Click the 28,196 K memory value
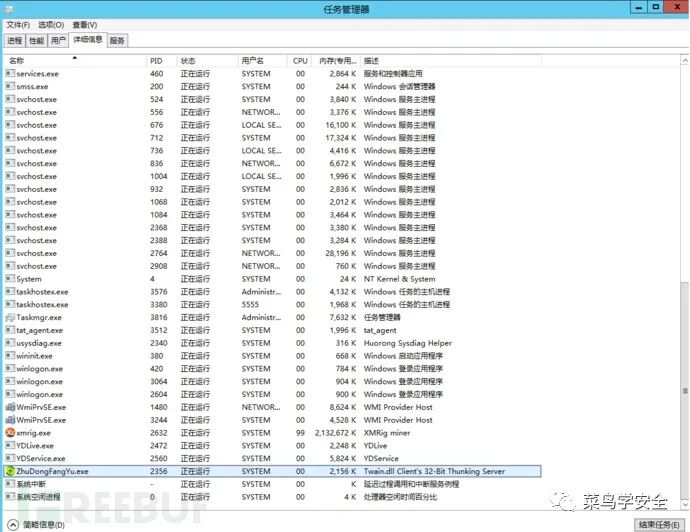Viewport: 690px width, 532px height. click(x=341, y=253)
